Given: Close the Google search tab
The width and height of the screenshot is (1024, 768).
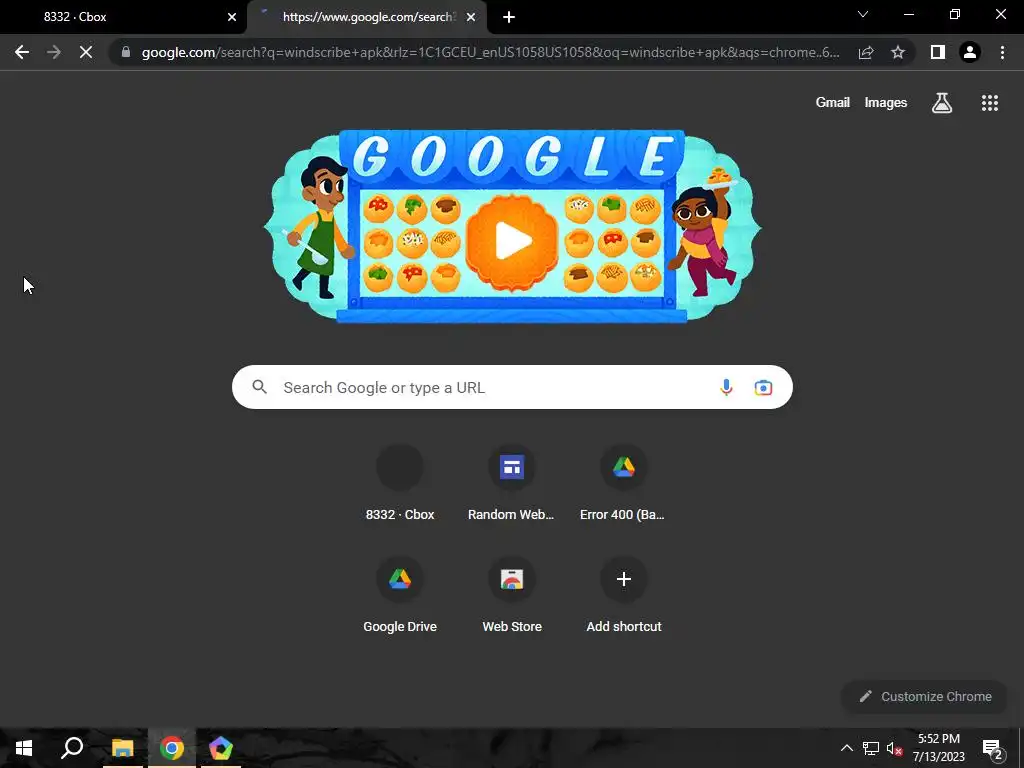Looking at the screenshot, I should click(x=471, y=17).
